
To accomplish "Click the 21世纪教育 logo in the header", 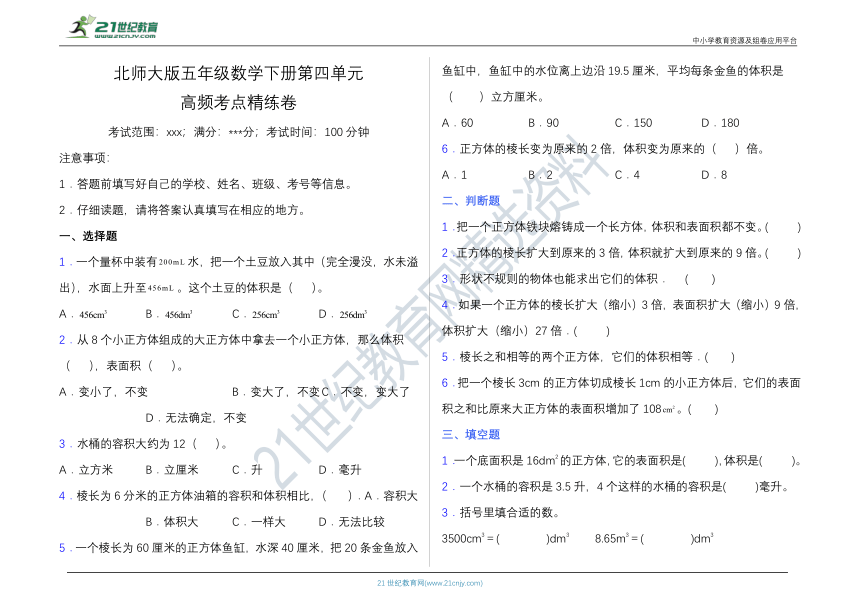I will pyautogui.click(x=114, y=27).
